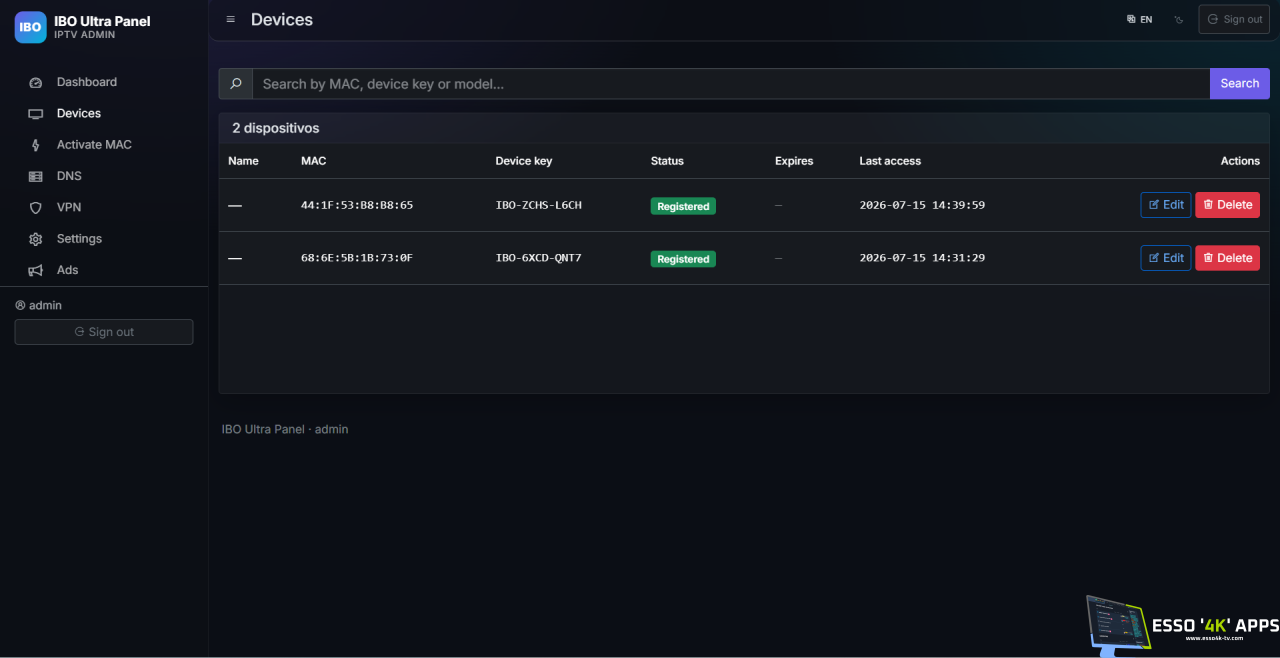Click the Ads megaphone icon
The width and height of the screenshot is (1280, 658).
coord(36,271)
